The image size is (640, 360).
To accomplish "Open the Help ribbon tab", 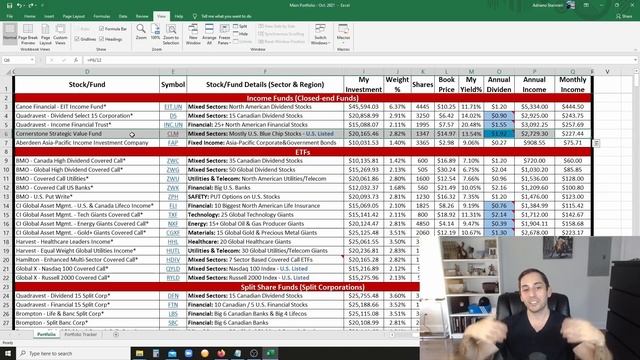I will (x=179, y=16).
